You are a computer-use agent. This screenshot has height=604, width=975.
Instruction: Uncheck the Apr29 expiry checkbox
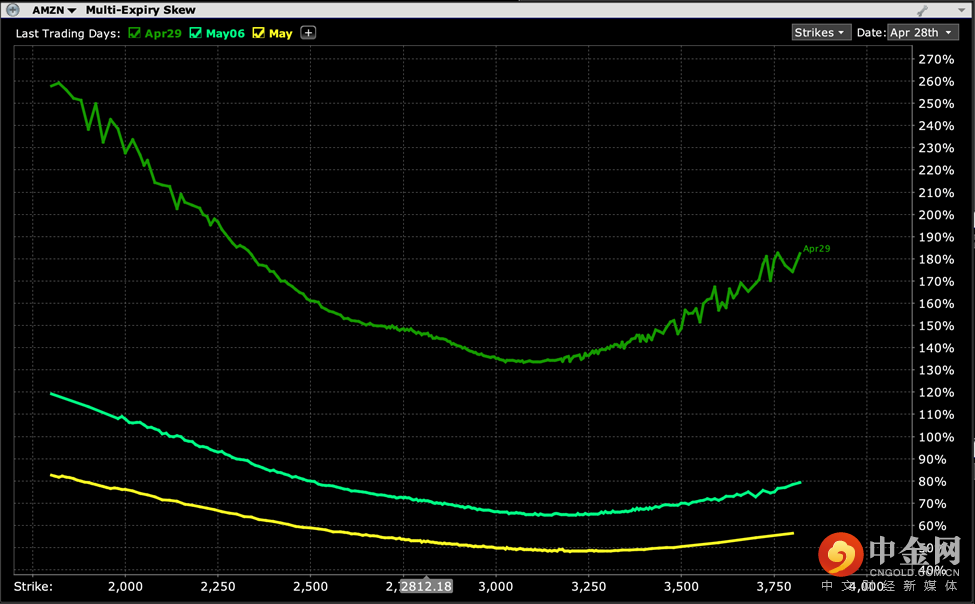point(134,33)
